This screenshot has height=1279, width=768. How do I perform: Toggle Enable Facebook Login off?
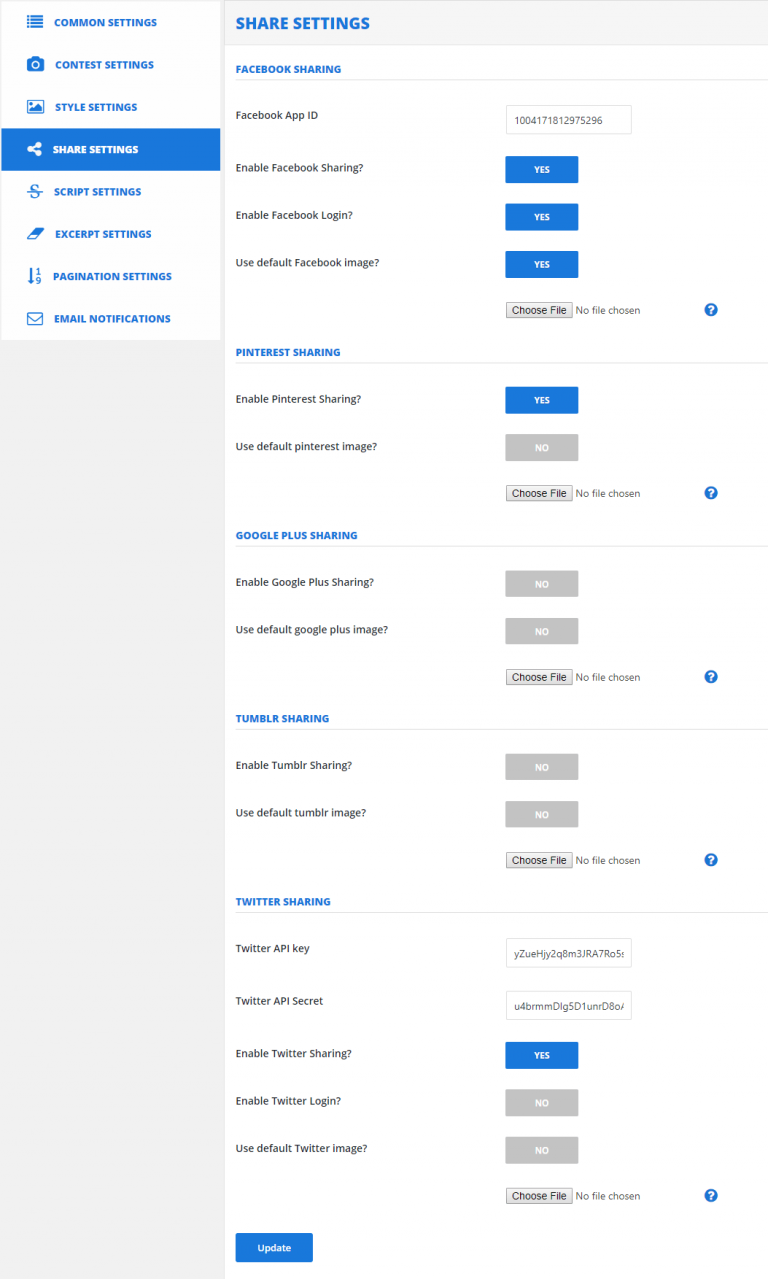pyautogui.click(x=542, y=217)
